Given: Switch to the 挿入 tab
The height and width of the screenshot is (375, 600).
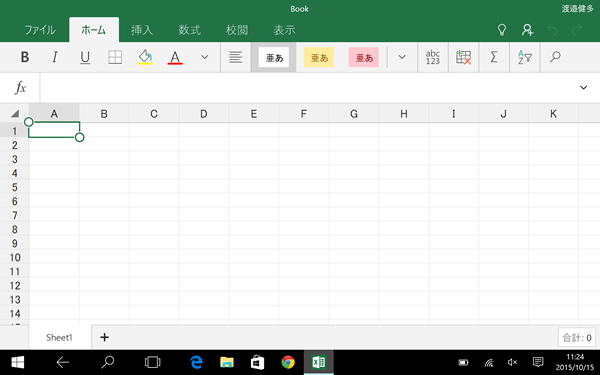Looking at the screenshot, I should point(142,30).
